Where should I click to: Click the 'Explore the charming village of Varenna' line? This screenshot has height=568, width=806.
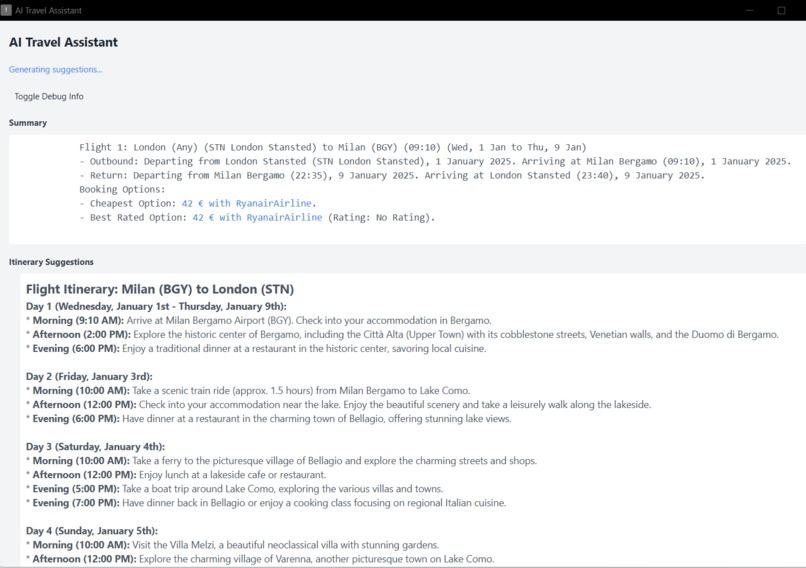click(x=260, y=559)
